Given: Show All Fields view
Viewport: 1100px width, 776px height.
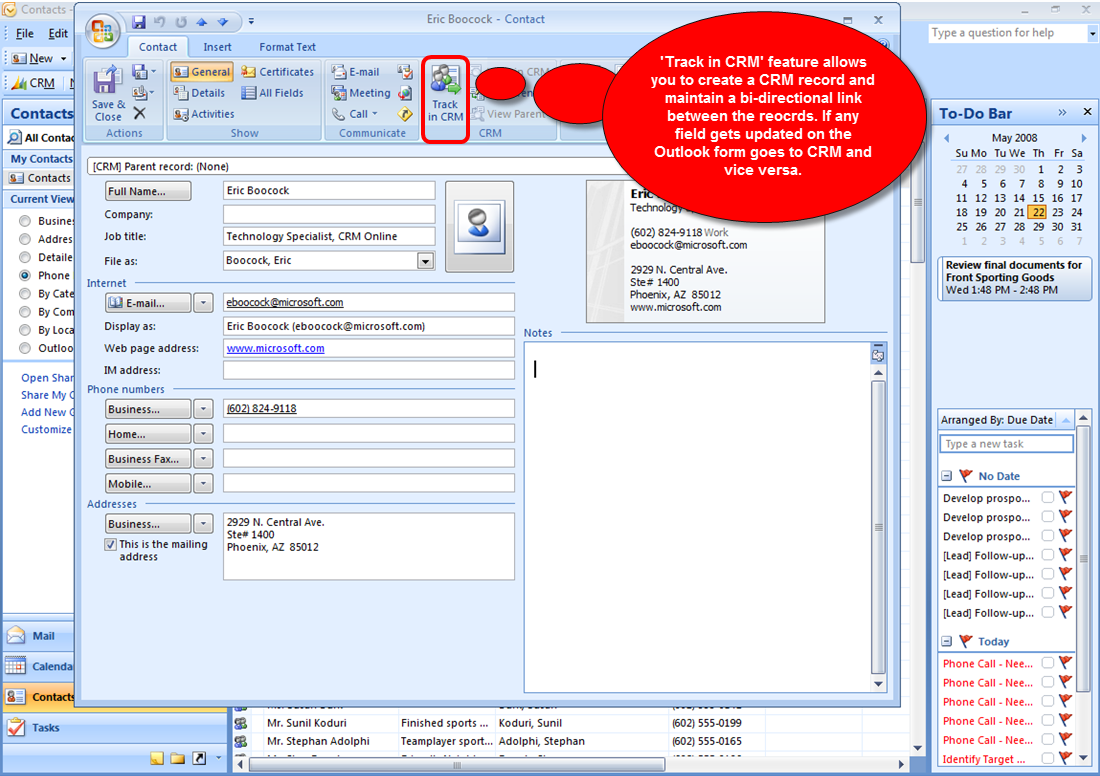Looking at the screenshot, I should 272,93.
